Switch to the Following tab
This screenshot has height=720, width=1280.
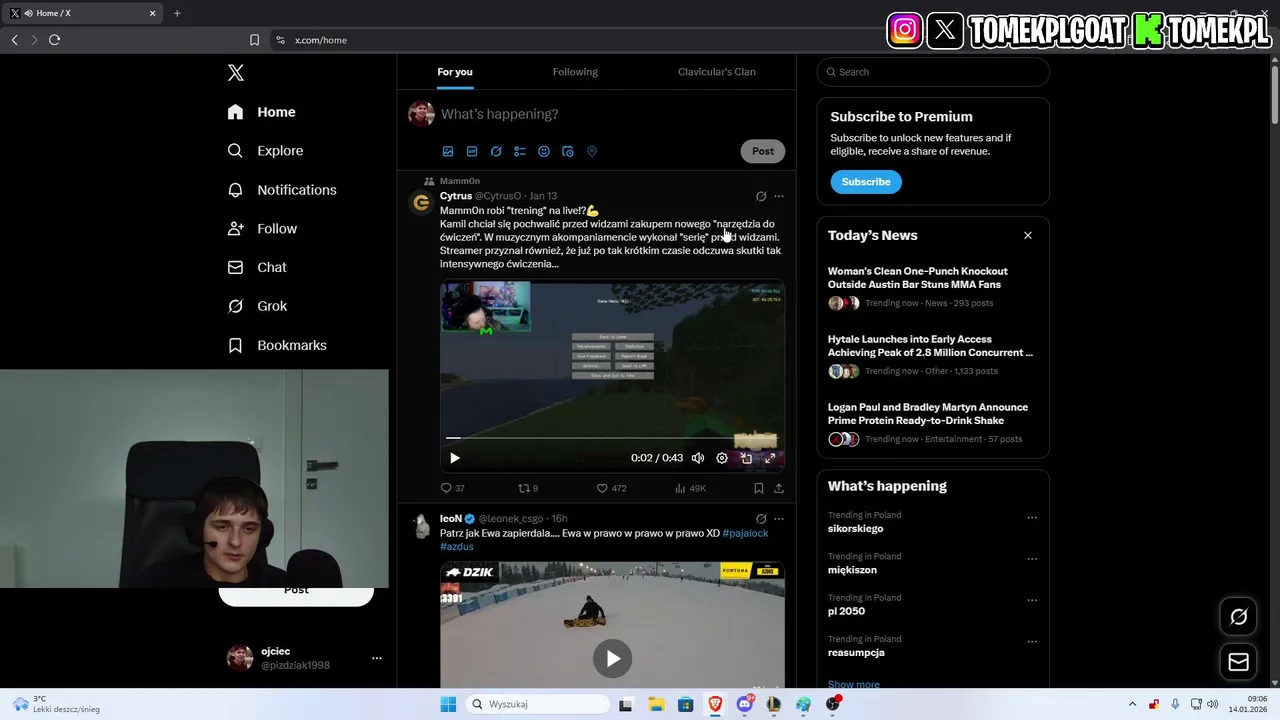[x=575, y=72]
